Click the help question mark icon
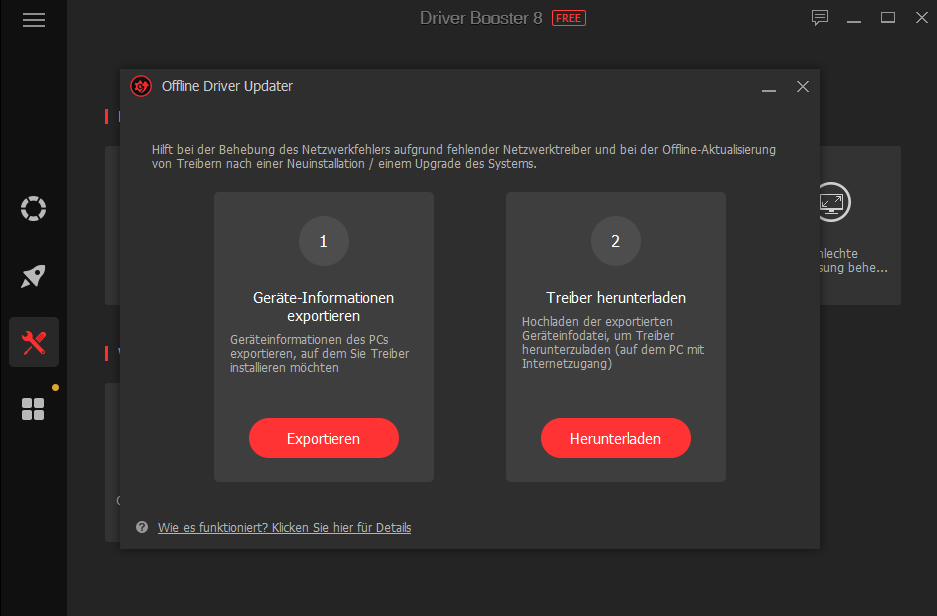This screenshot has width=937, height=616. coord(142,527)
